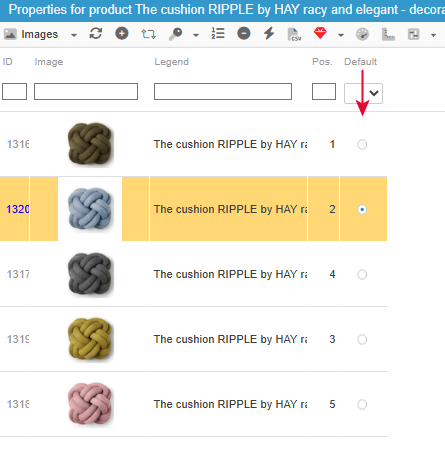Image resolution: width=445 pixels, height=453 pixels.
Task: Click the Properties for product title bar
Action: [x=222, y=10]
